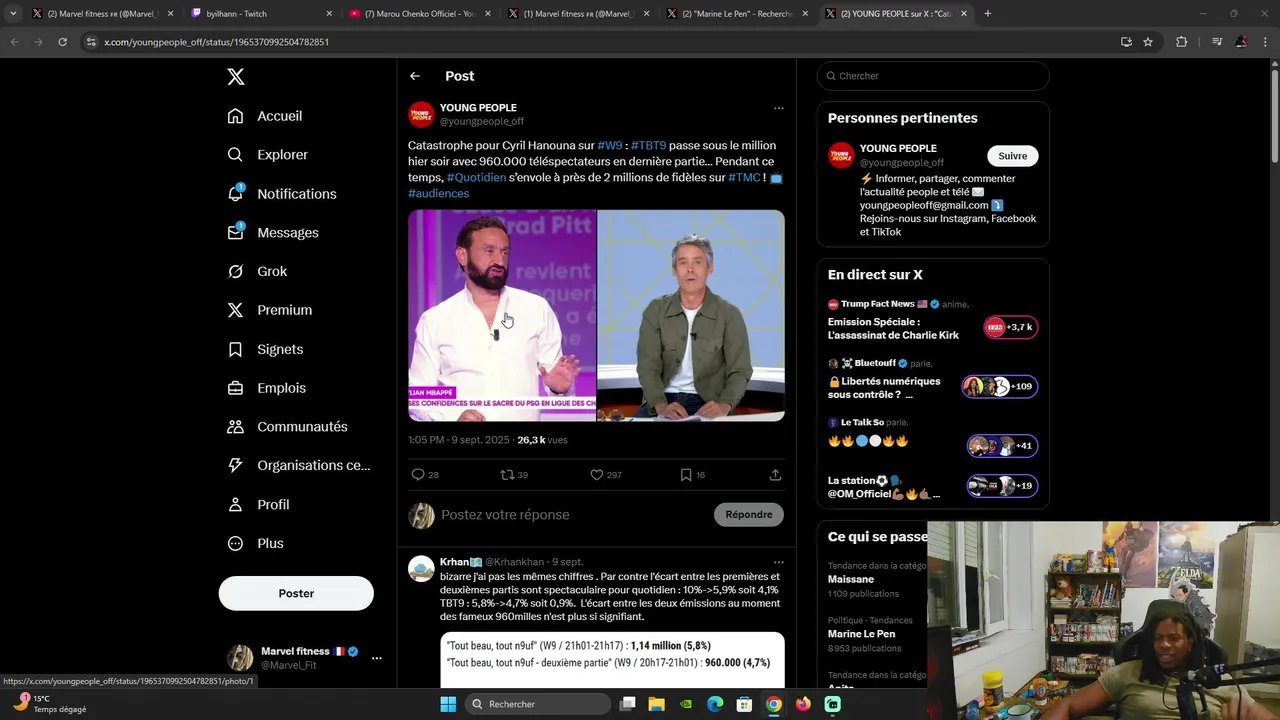The width and height of the screenshot is (1280, 720).
Task: Open Le Talk So live space
Action: (x=933, y=436)
